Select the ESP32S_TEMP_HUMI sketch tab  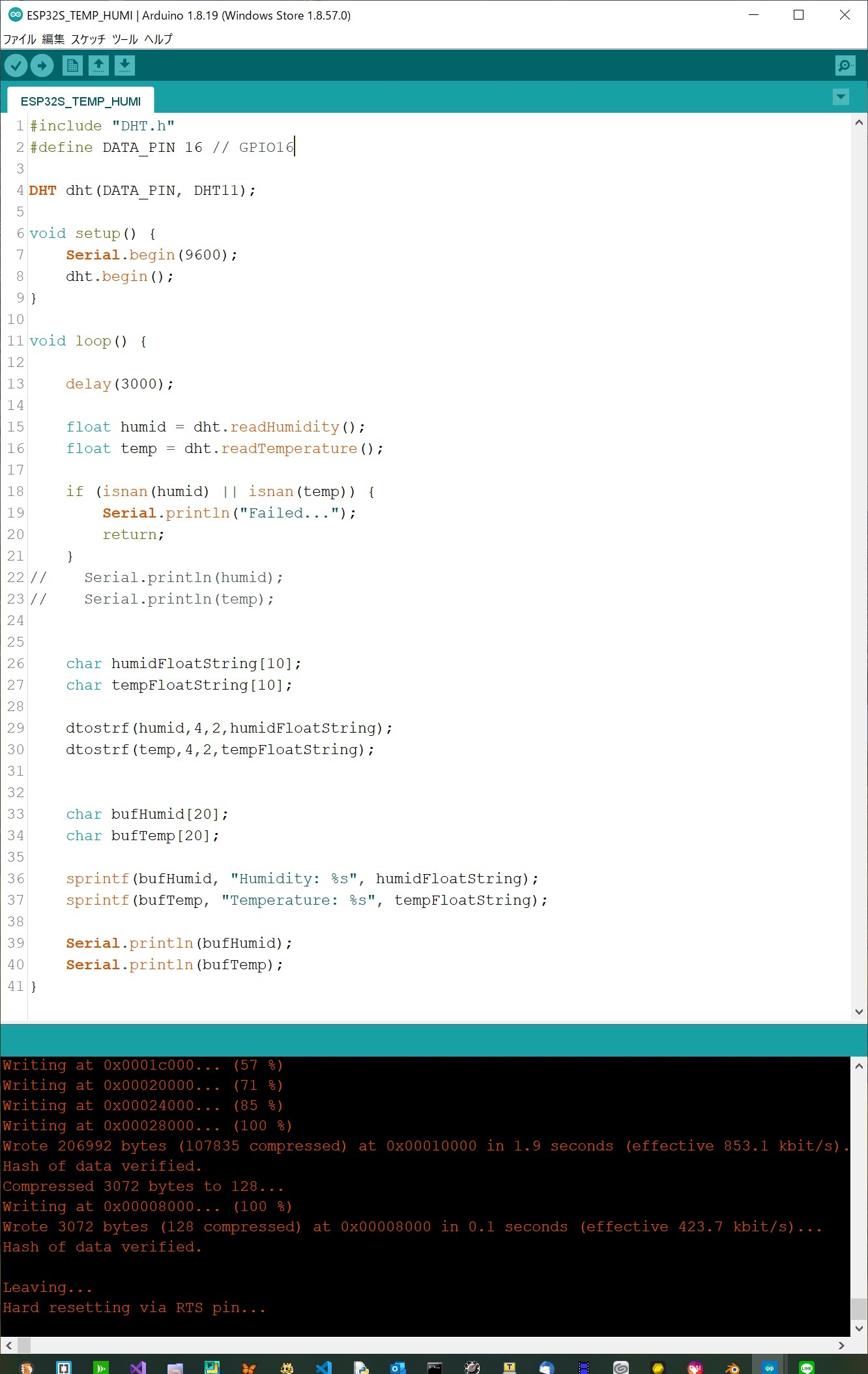click(x=80, y=101)
